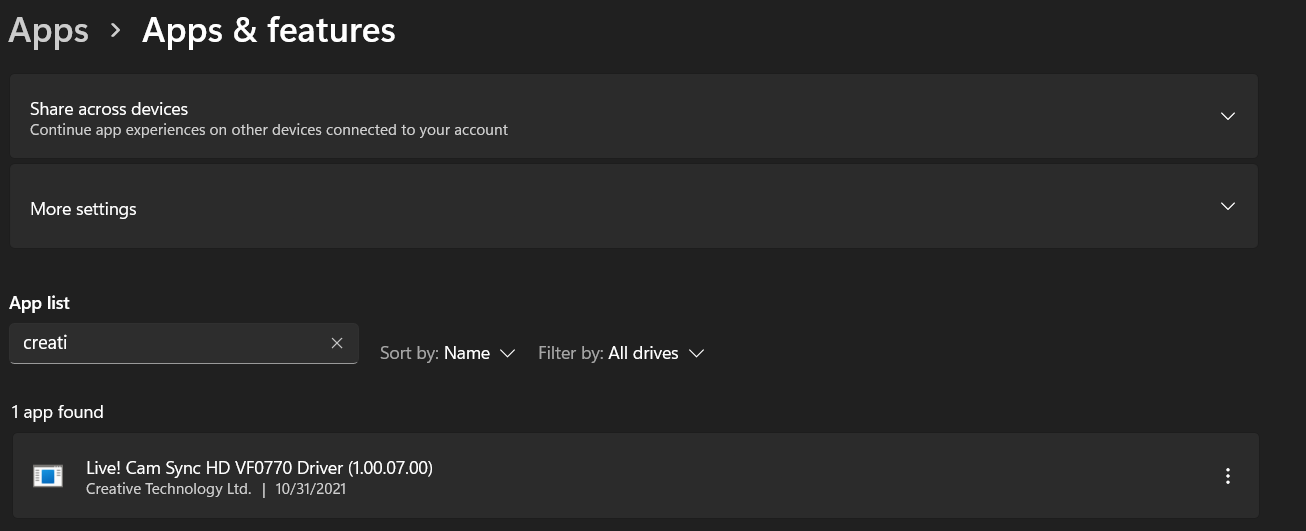
Task: Click the App list heading
Action: 40,303
